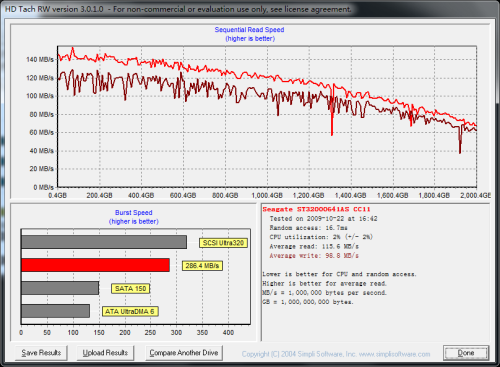Click the 300 tick on burst axis
500x367 pixels.
pyautogui.click(x=176, y=333)
